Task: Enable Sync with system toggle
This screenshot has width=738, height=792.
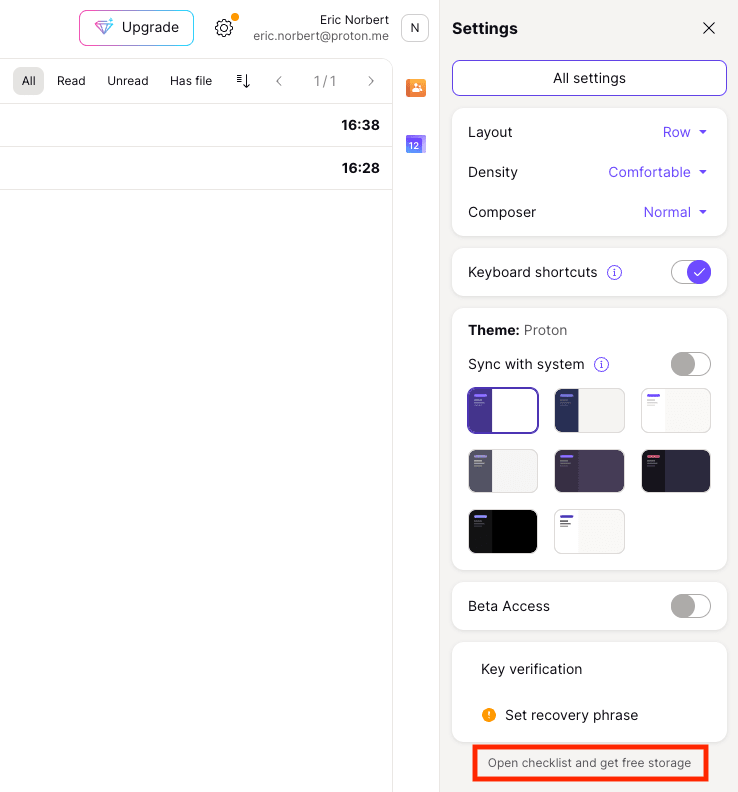Action: [691, 364]
